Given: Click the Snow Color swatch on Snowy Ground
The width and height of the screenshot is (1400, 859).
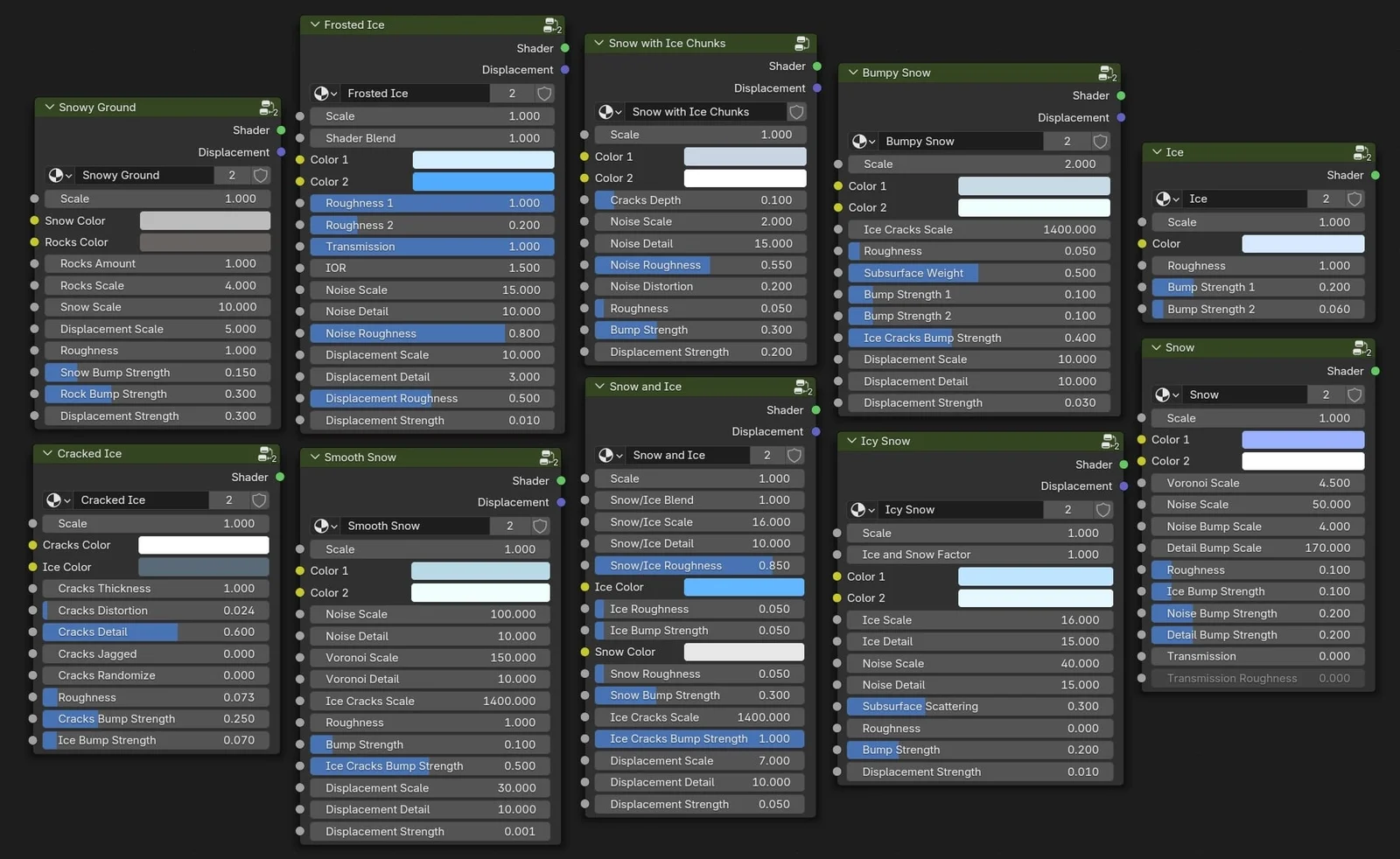Looking at the screenshot, I should (x=205, y=220).
